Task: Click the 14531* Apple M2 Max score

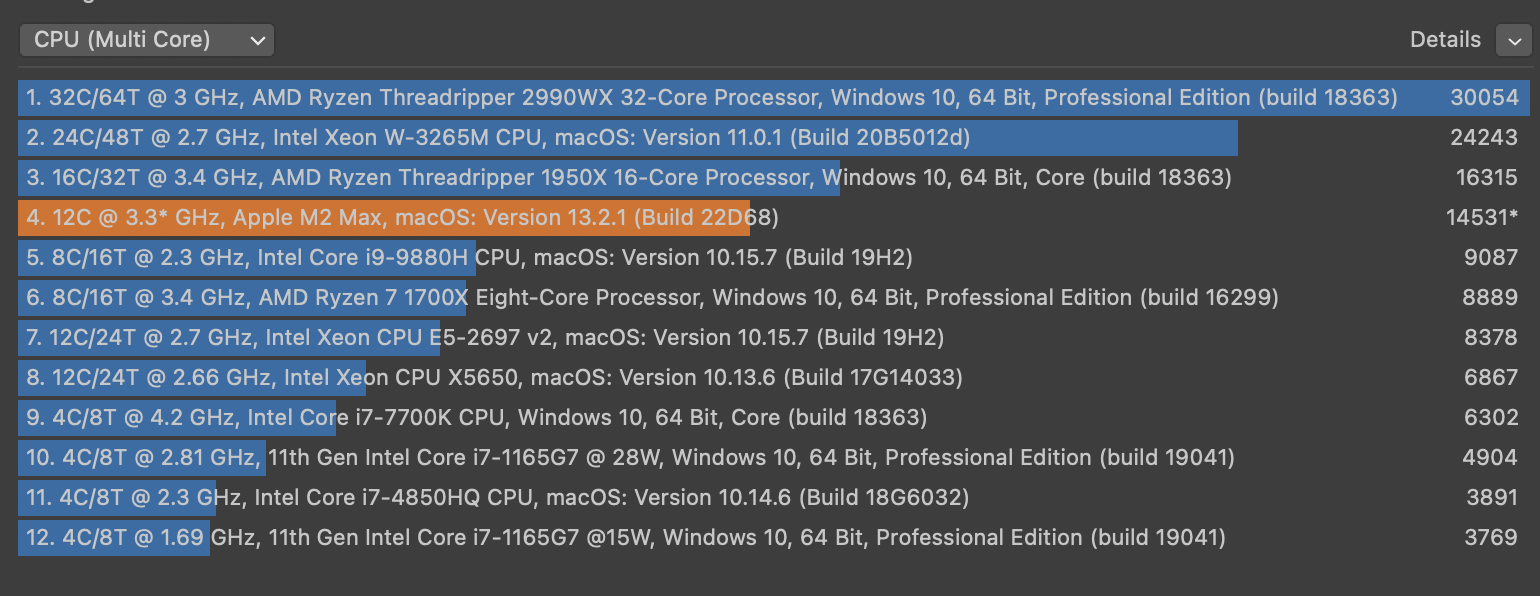Action: (x=1482, y=218)
